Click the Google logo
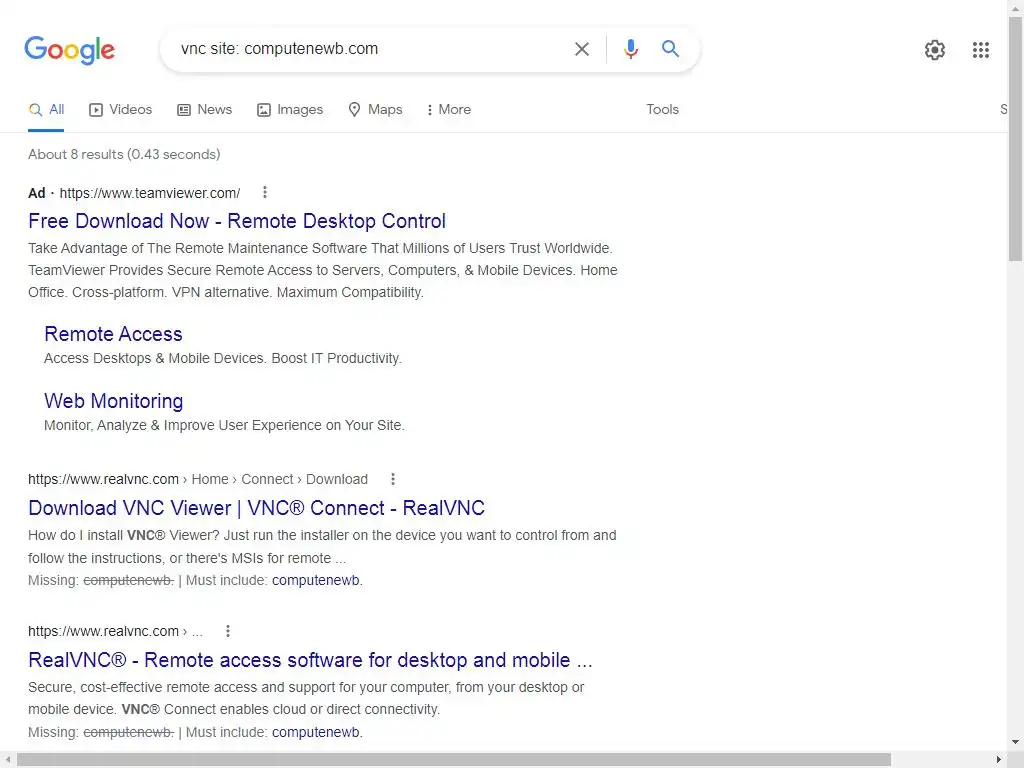 [x=69, y=50]
